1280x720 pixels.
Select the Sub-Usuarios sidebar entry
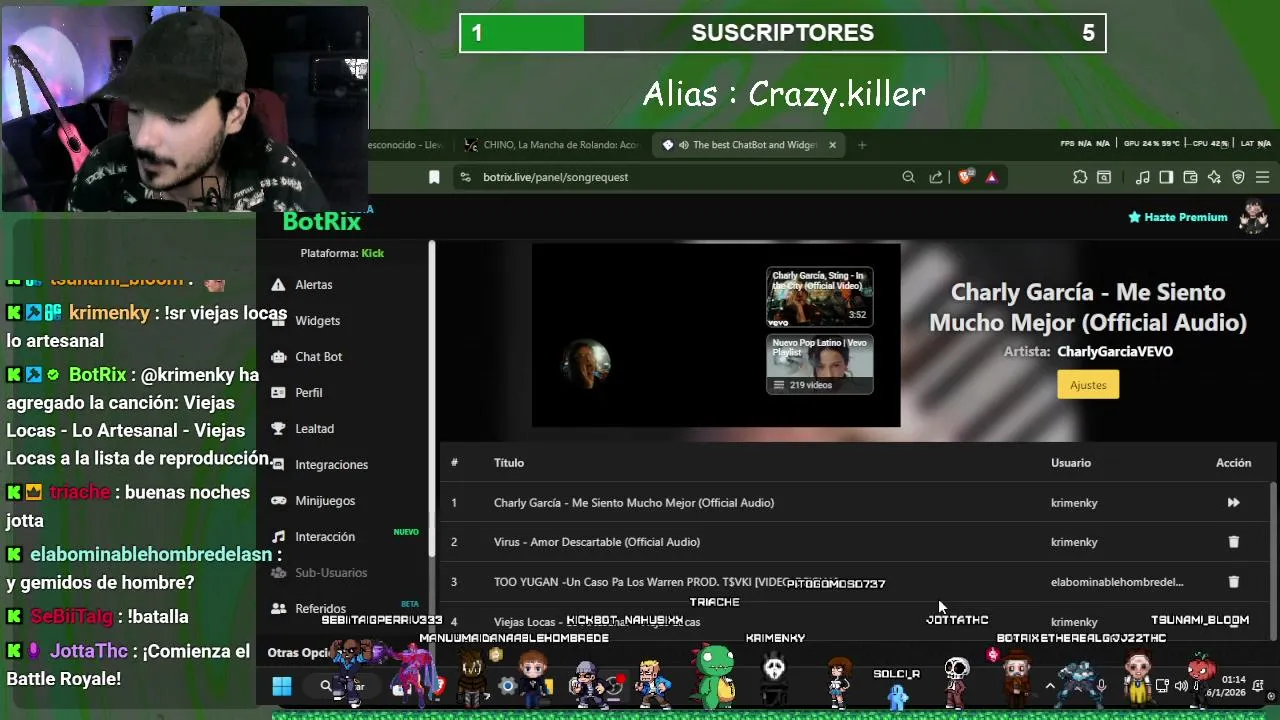coord(331,573)
